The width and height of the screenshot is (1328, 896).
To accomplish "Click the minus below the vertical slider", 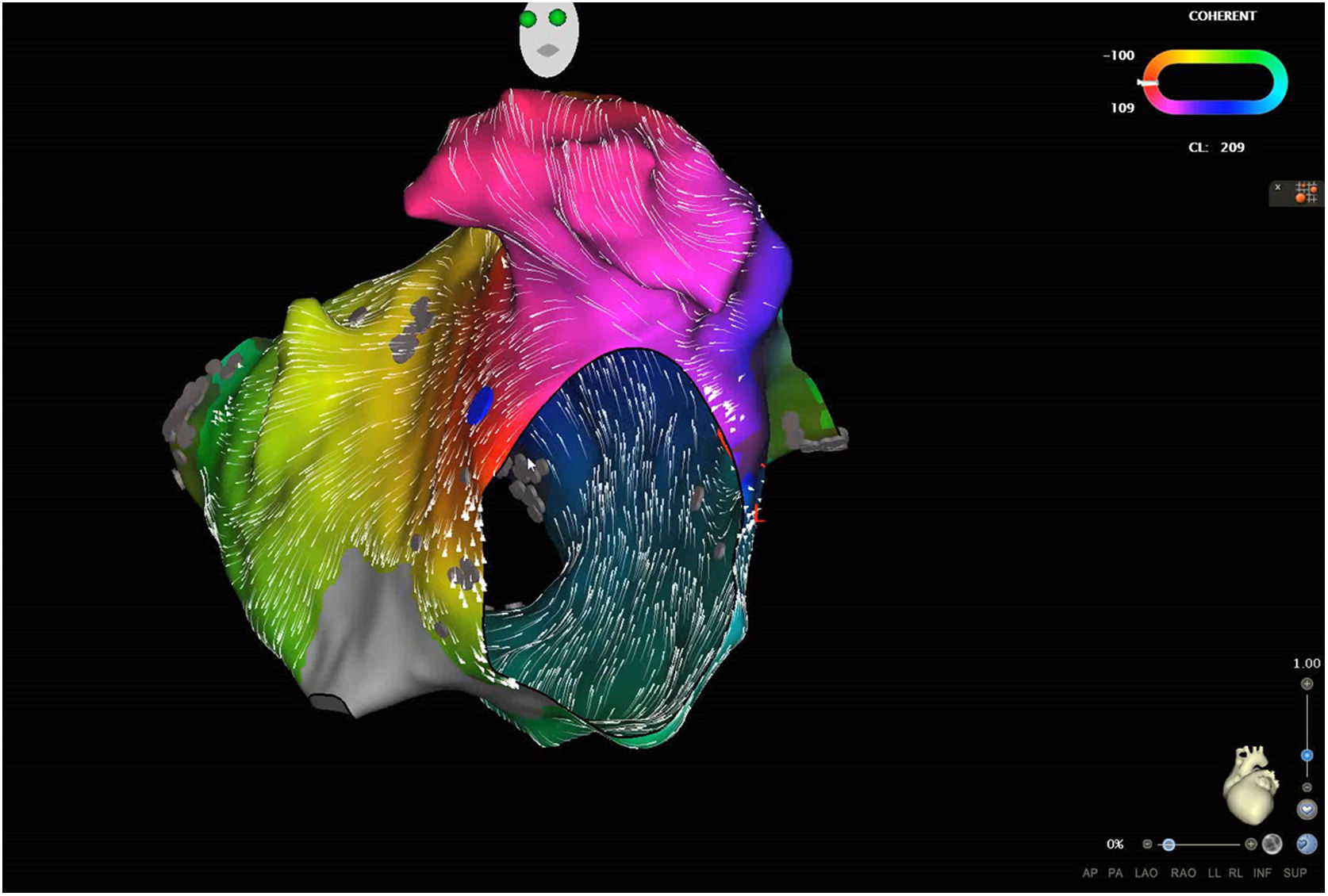I will coord(1307,787).
